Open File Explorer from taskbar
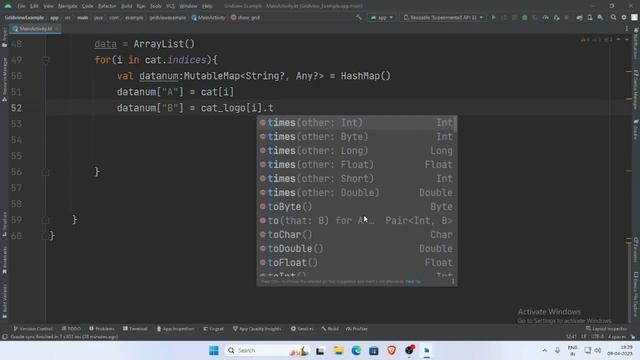This screenshot has height=360, width=640. [x=338, y=351]
